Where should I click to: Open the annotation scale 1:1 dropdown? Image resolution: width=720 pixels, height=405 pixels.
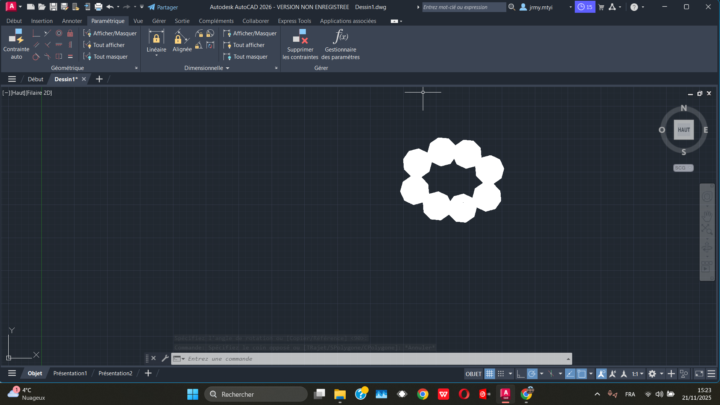coord(636,373)
